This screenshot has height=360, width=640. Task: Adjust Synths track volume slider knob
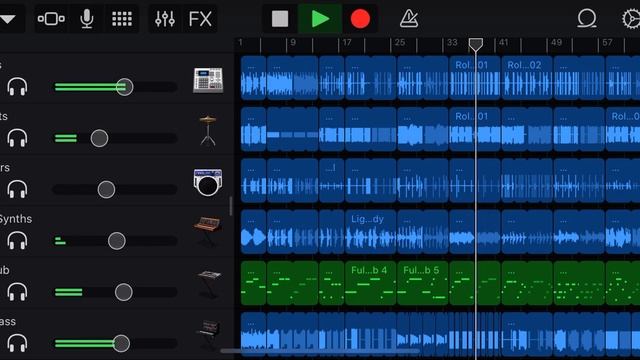click(x=117, y=241)
